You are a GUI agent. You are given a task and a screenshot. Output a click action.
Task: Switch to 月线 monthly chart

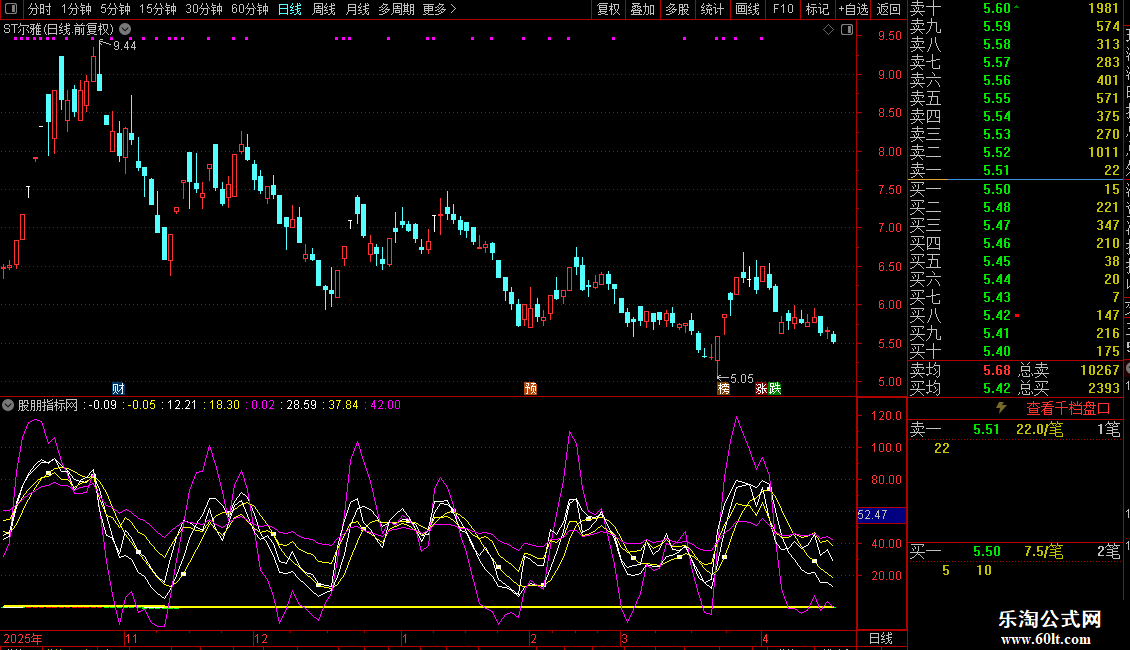click(x=357, y=9)
